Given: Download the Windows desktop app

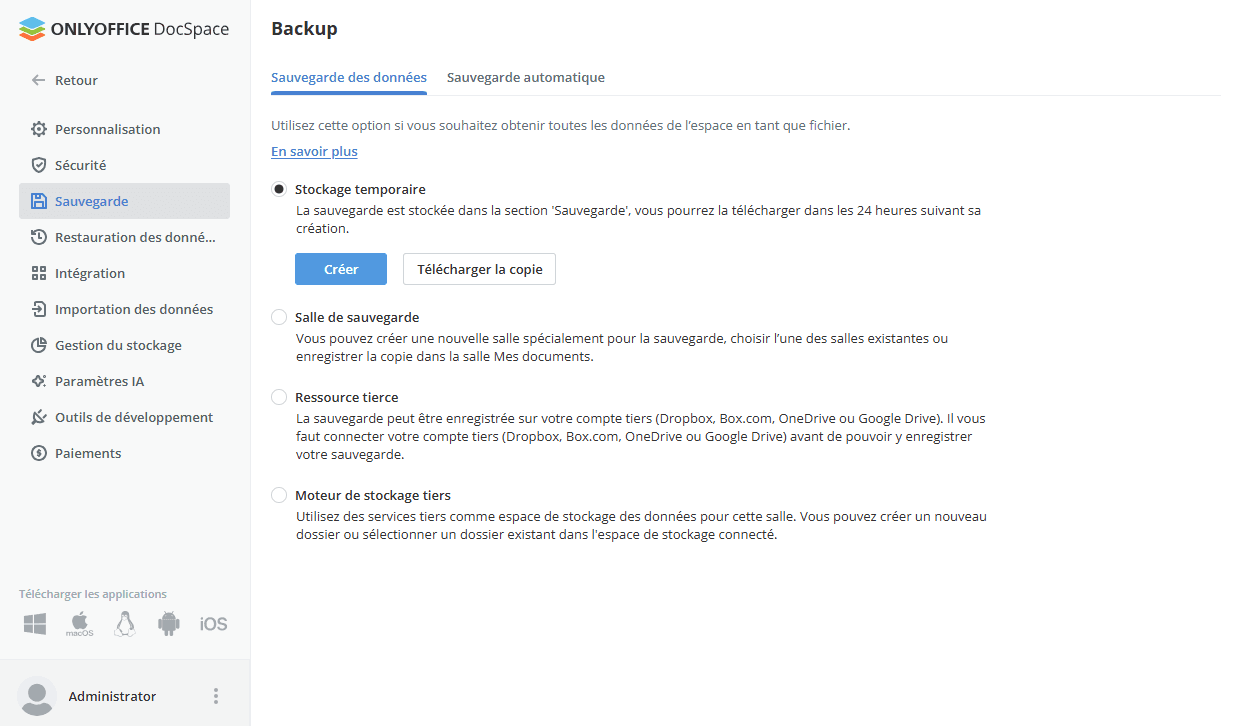Looking at the screenshot, I should point(35,624).
